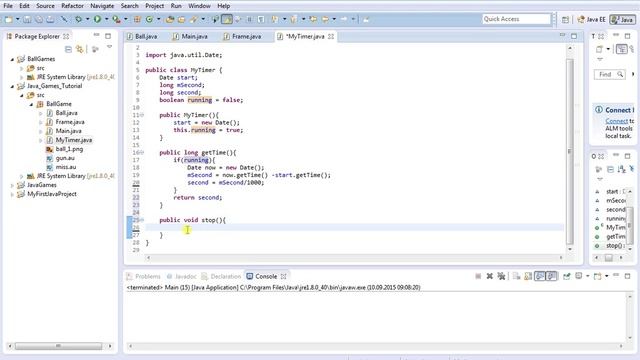Expand the MyFirstJavaProject node
640x360 pixels.
point(12,194)
